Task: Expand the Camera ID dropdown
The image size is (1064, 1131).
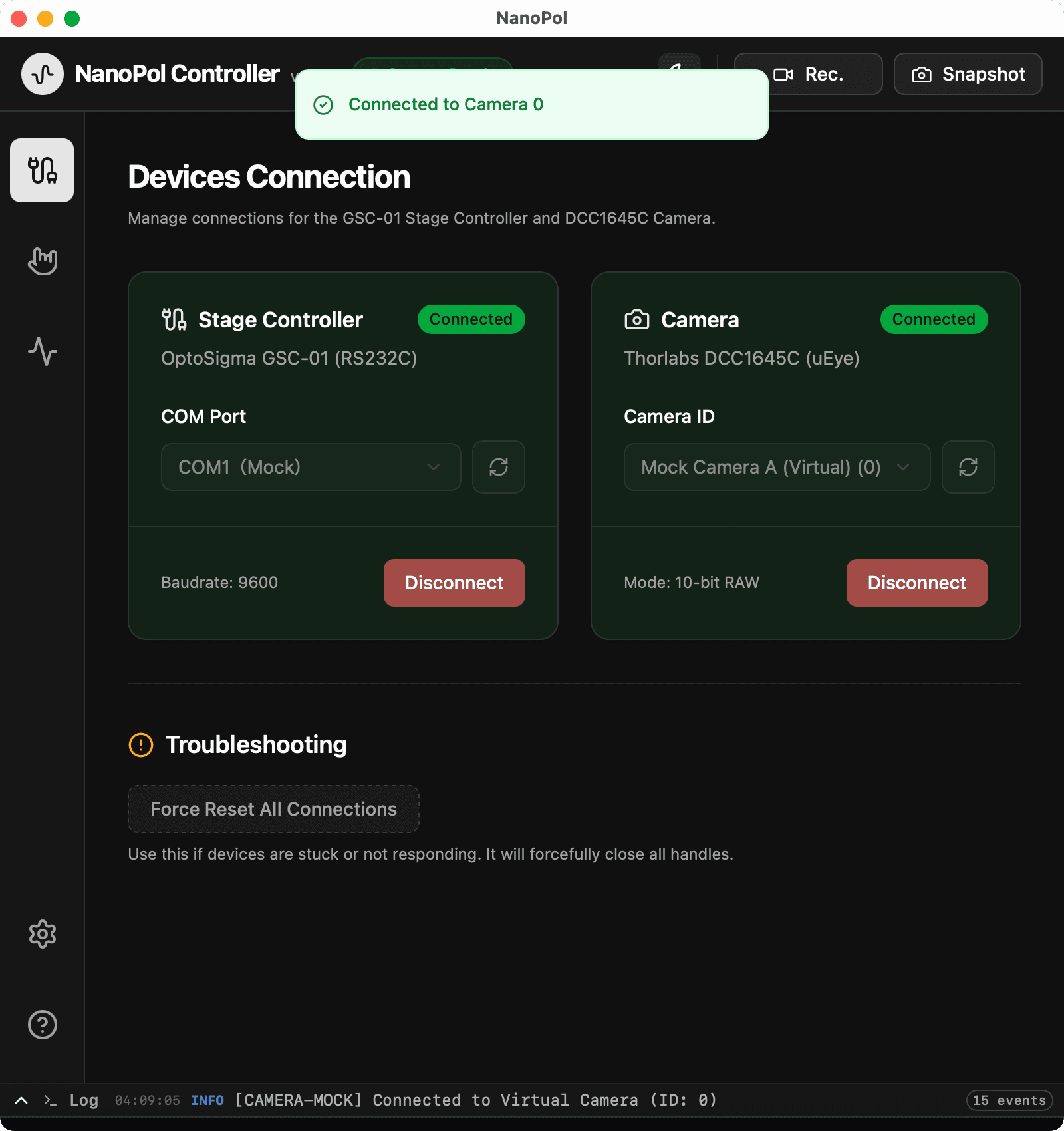Action: coord(776,467)
